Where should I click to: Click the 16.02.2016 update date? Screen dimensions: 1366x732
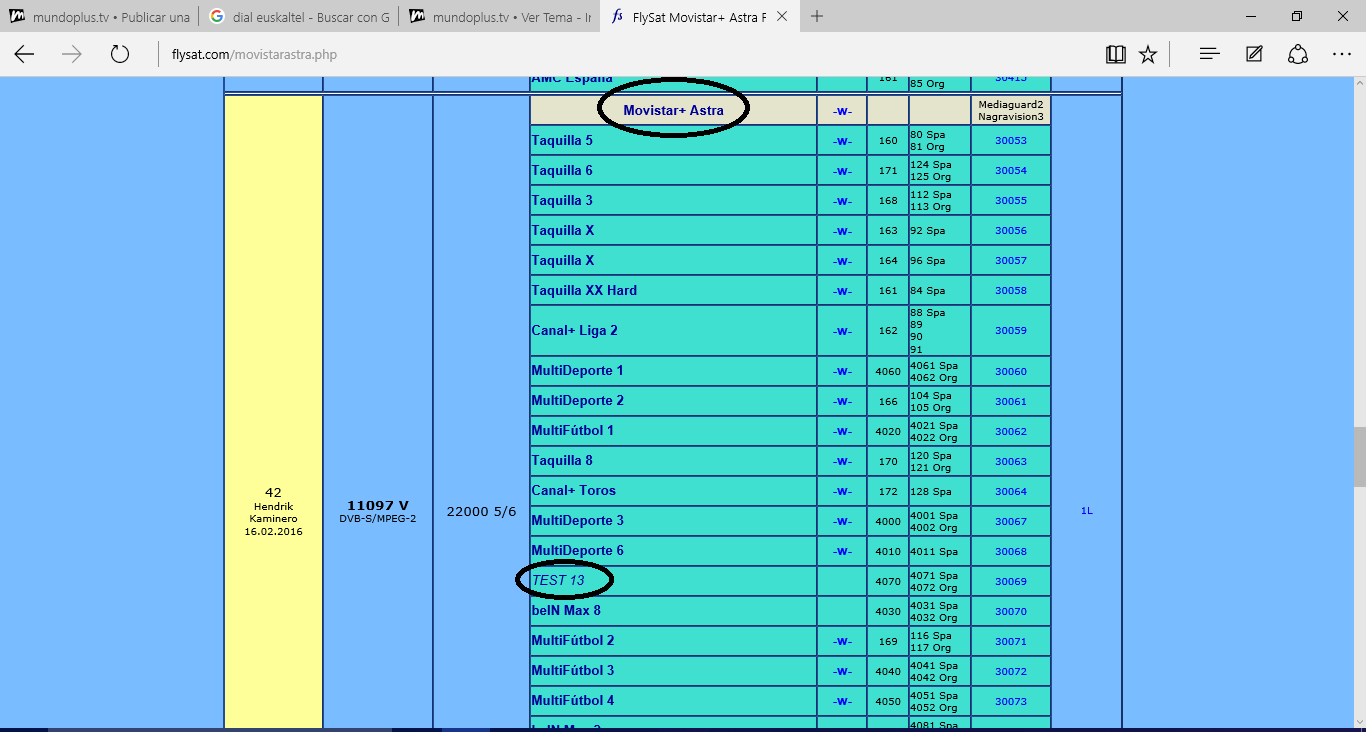tap(273, 532)
